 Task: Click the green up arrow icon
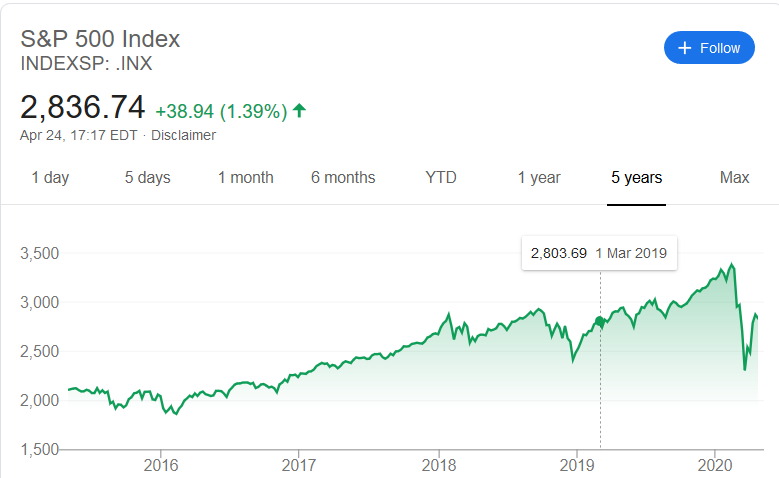(x=299, y=109)
